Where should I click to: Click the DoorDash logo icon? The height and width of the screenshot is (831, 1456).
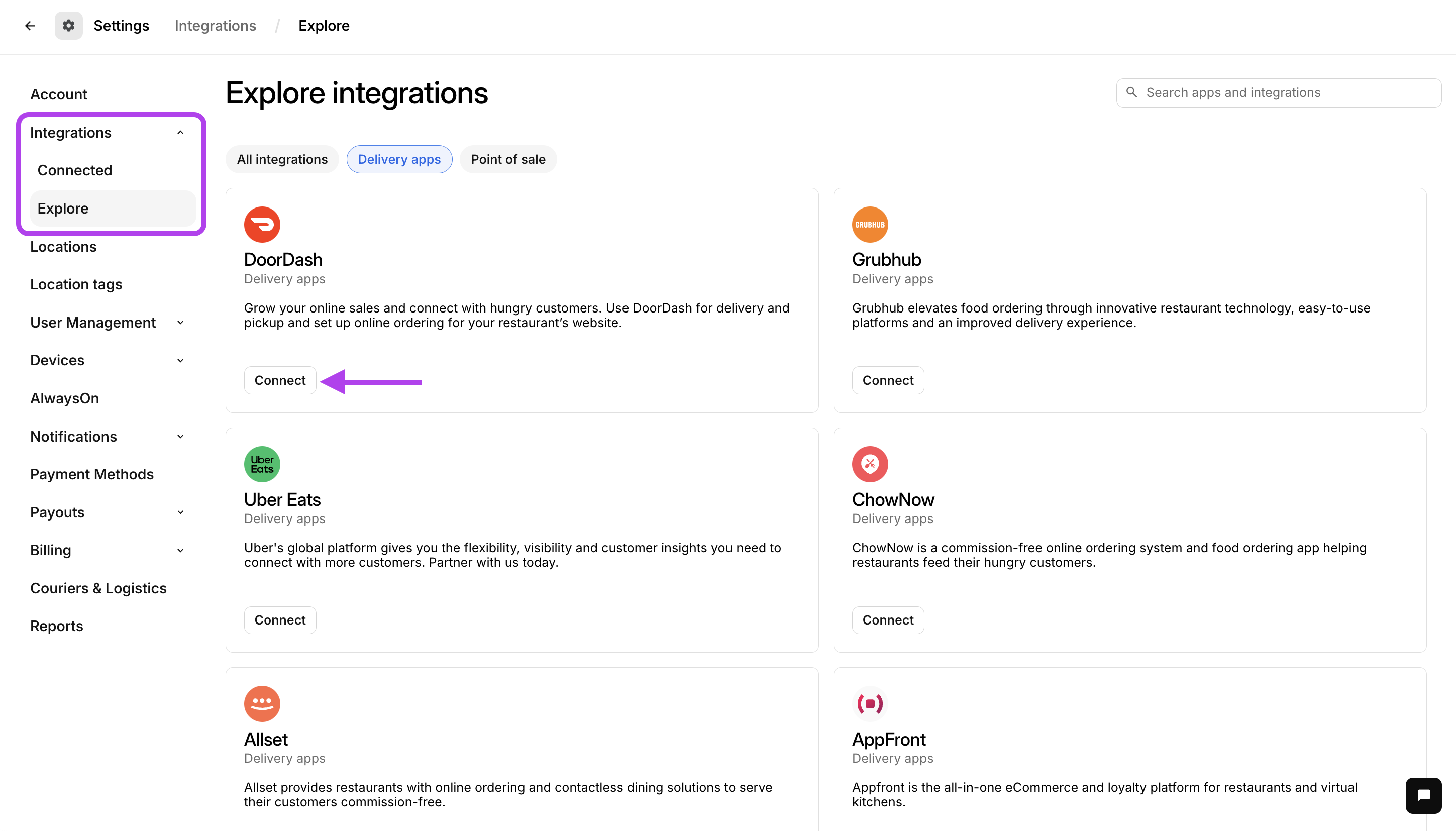(262, 224)
